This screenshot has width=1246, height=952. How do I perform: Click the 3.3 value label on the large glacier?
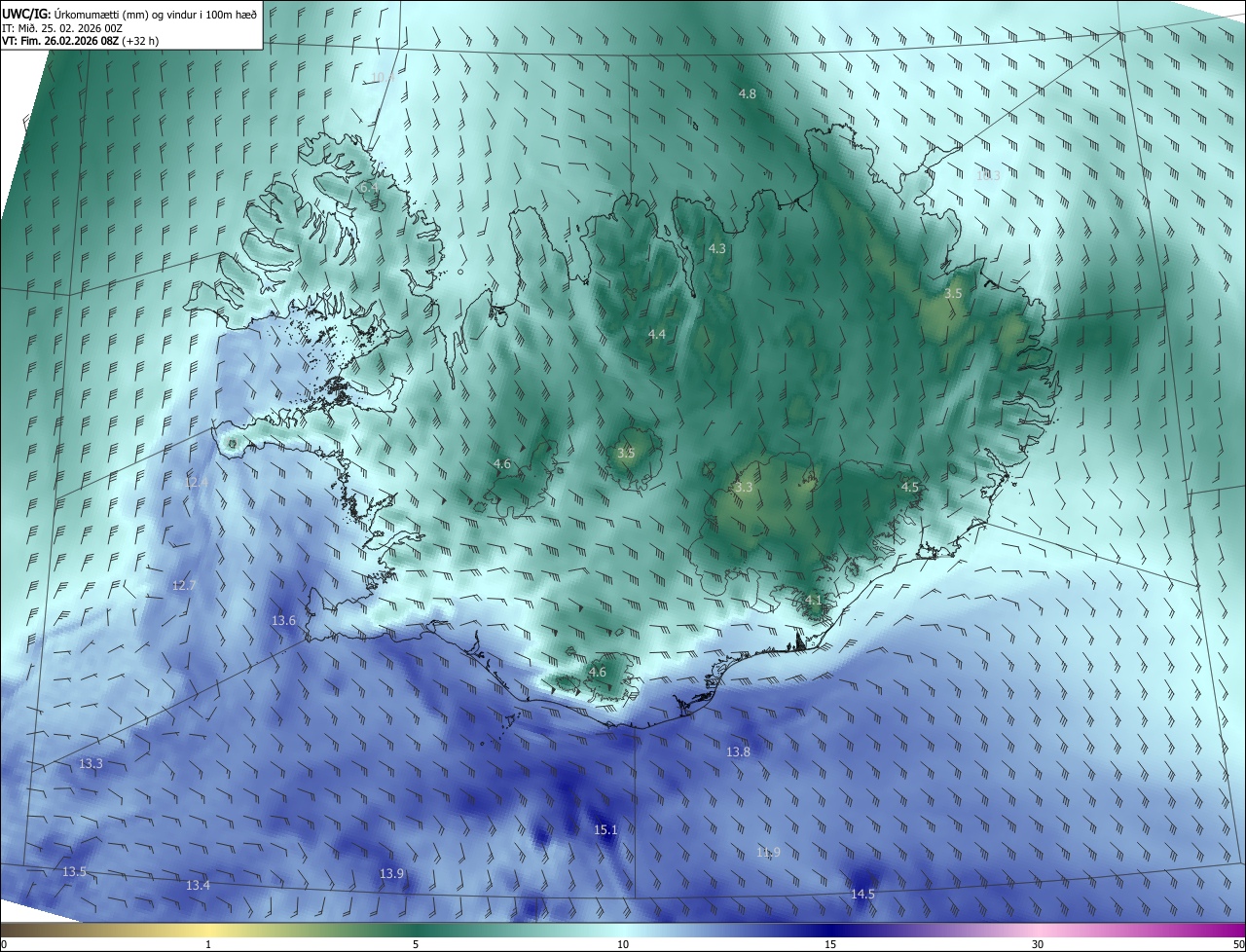click(x=744, y=487)
